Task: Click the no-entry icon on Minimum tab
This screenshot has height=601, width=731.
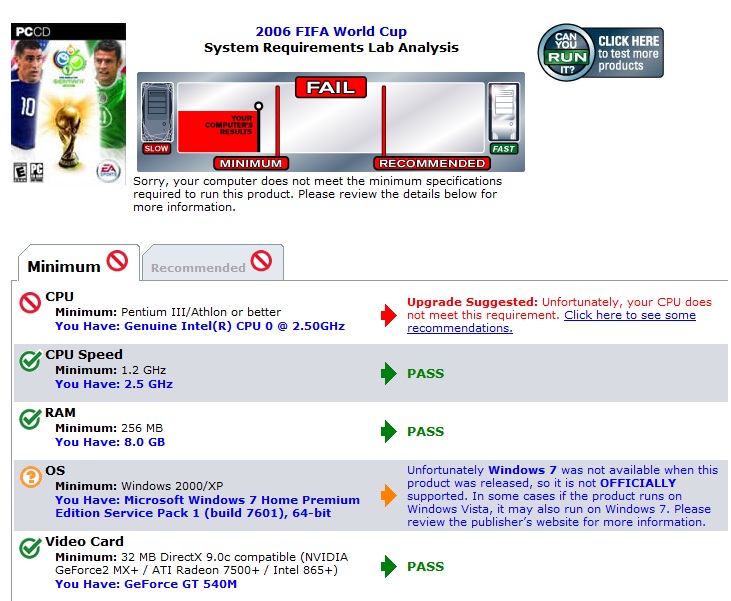Action: point(117,261)
